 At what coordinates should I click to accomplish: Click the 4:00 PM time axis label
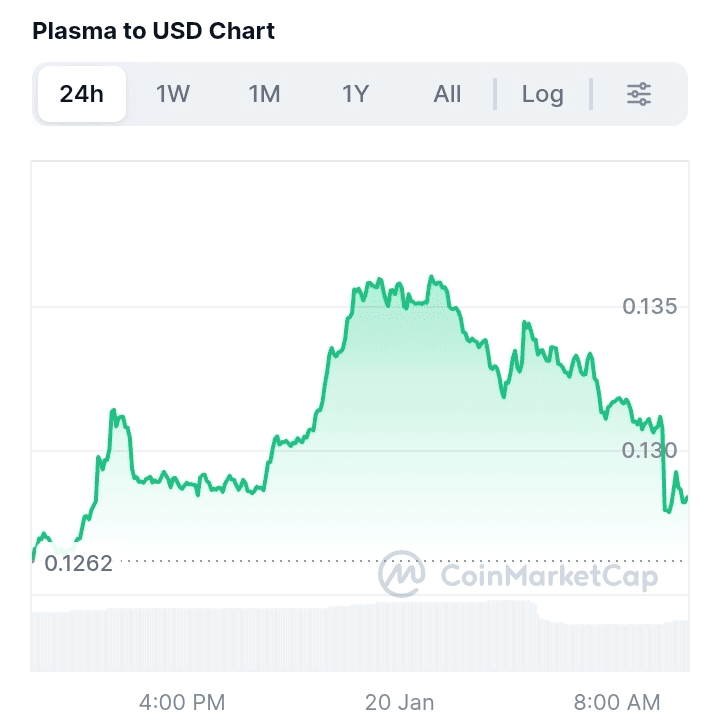[182, 702]
